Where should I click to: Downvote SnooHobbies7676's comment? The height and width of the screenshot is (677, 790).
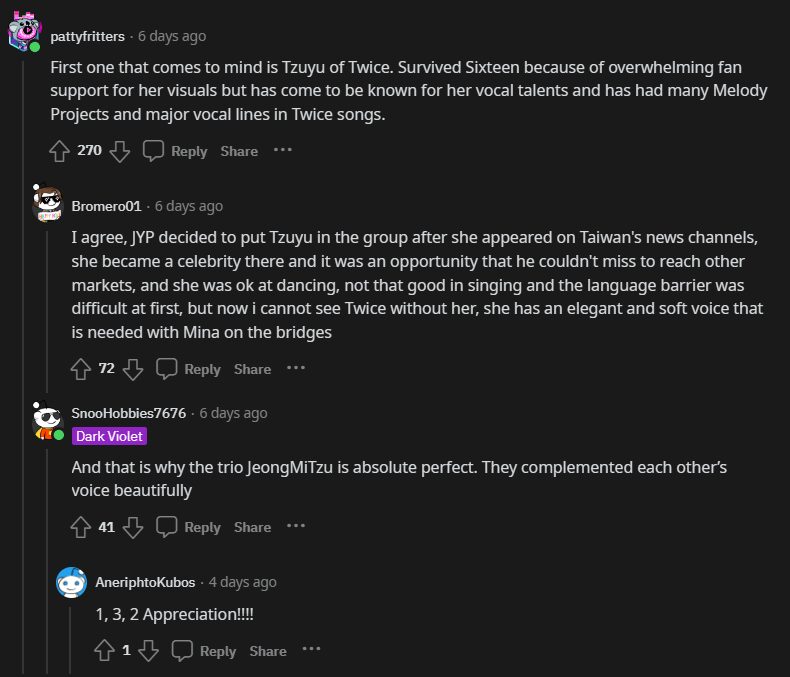pyautogui.click(x=133, y=527)
